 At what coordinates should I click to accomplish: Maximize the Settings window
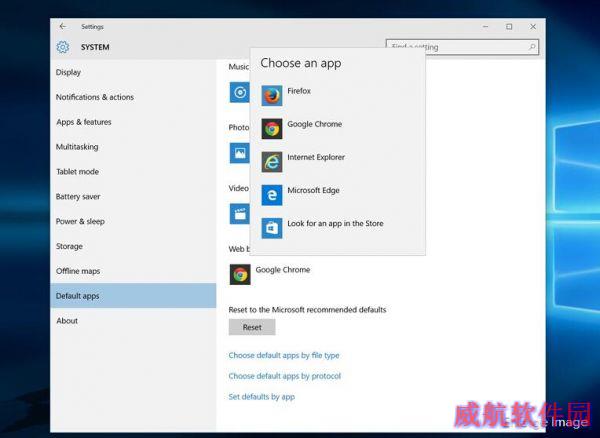pyautogui.click(x=509, y=26)
